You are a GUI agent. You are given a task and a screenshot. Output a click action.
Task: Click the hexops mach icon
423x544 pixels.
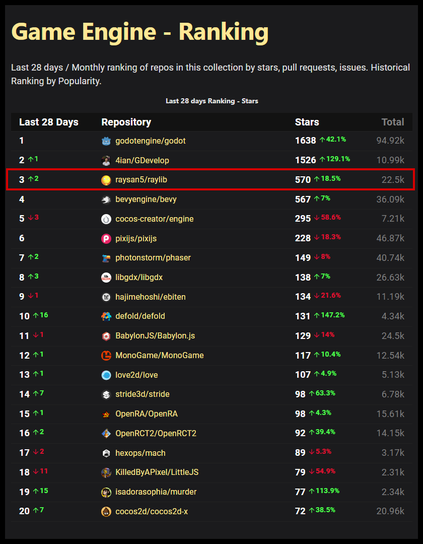[106, 453]
